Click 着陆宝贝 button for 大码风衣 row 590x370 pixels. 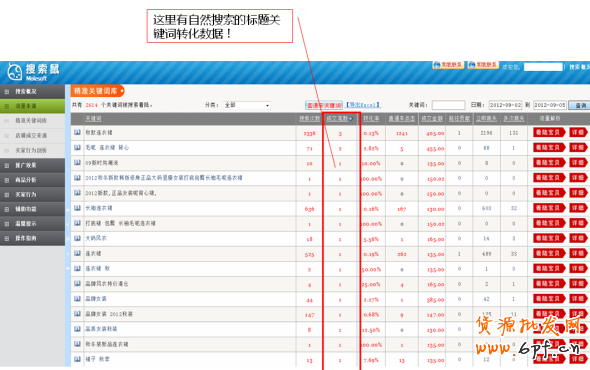click(x=549, y=238)
